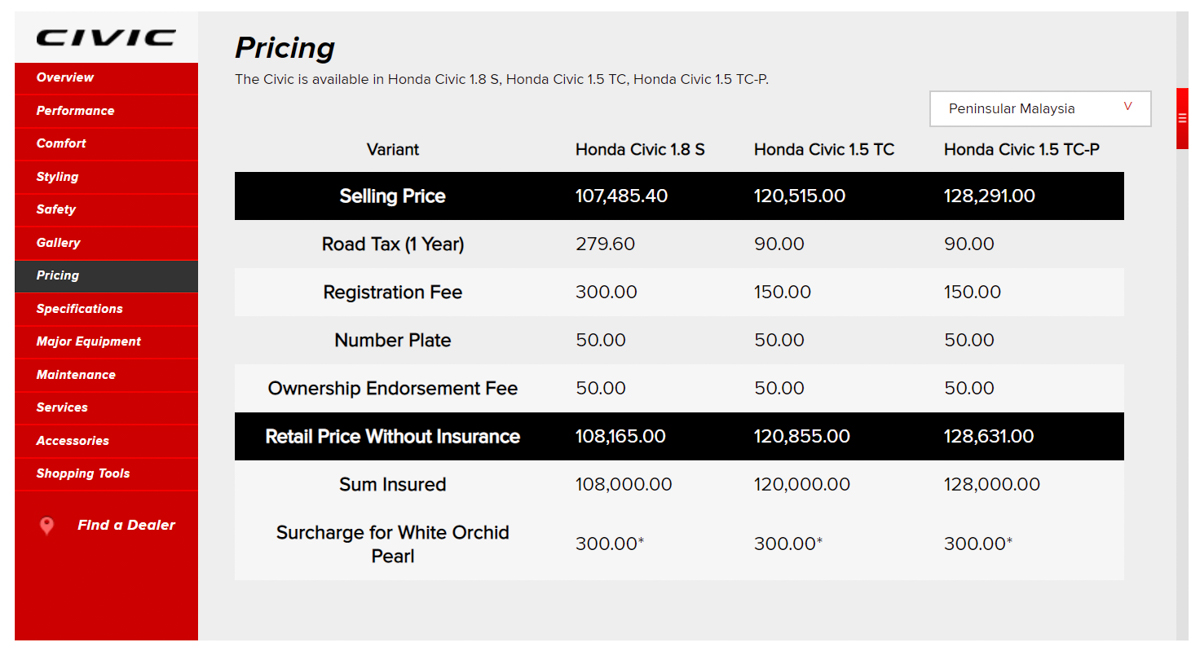Click the Civic logo

pyautogui.click(x=106, y=38)
